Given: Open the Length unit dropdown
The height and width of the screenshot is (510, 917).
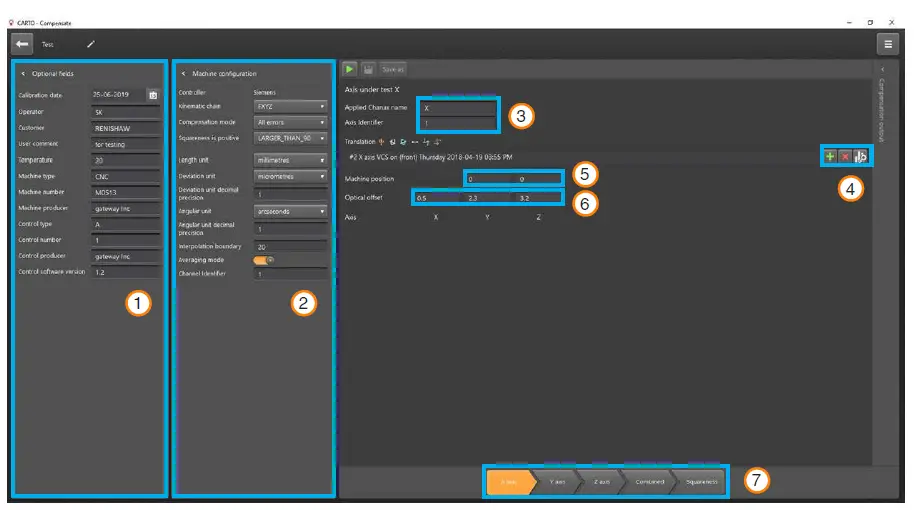Looking at the screenshot, I should point(291,160).
